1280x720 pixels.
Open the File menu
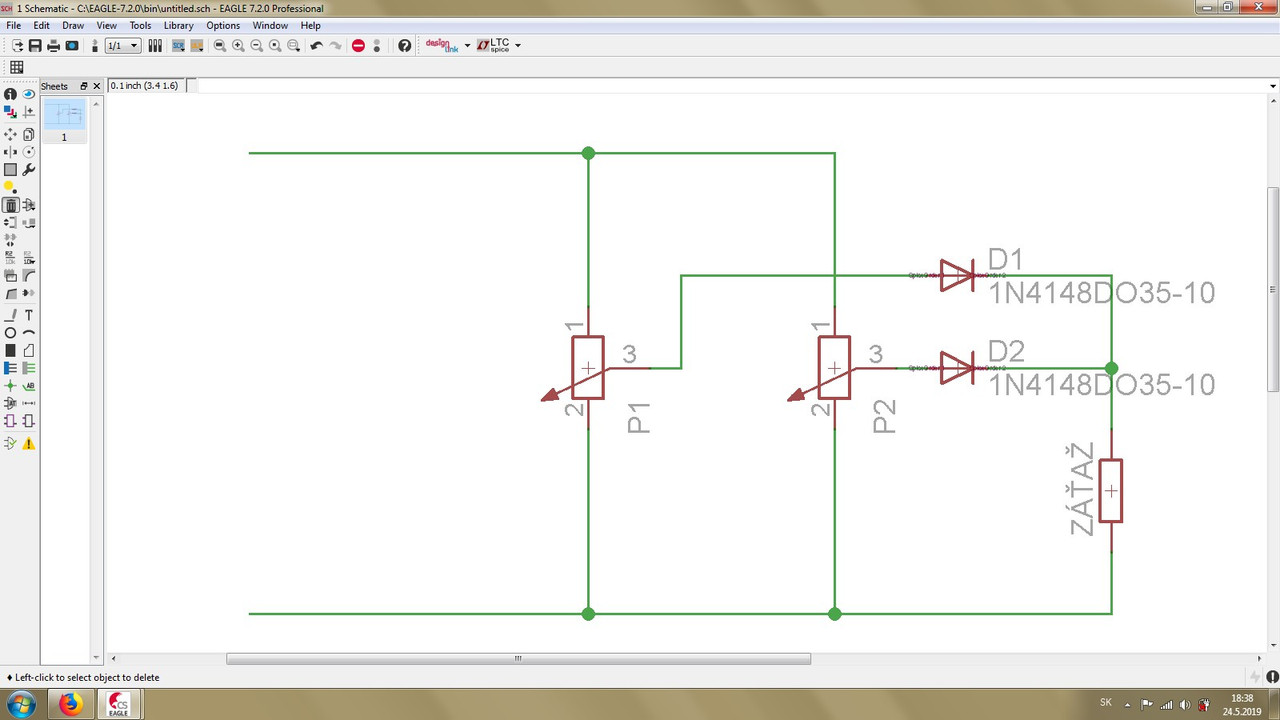(x=14, y=25)
